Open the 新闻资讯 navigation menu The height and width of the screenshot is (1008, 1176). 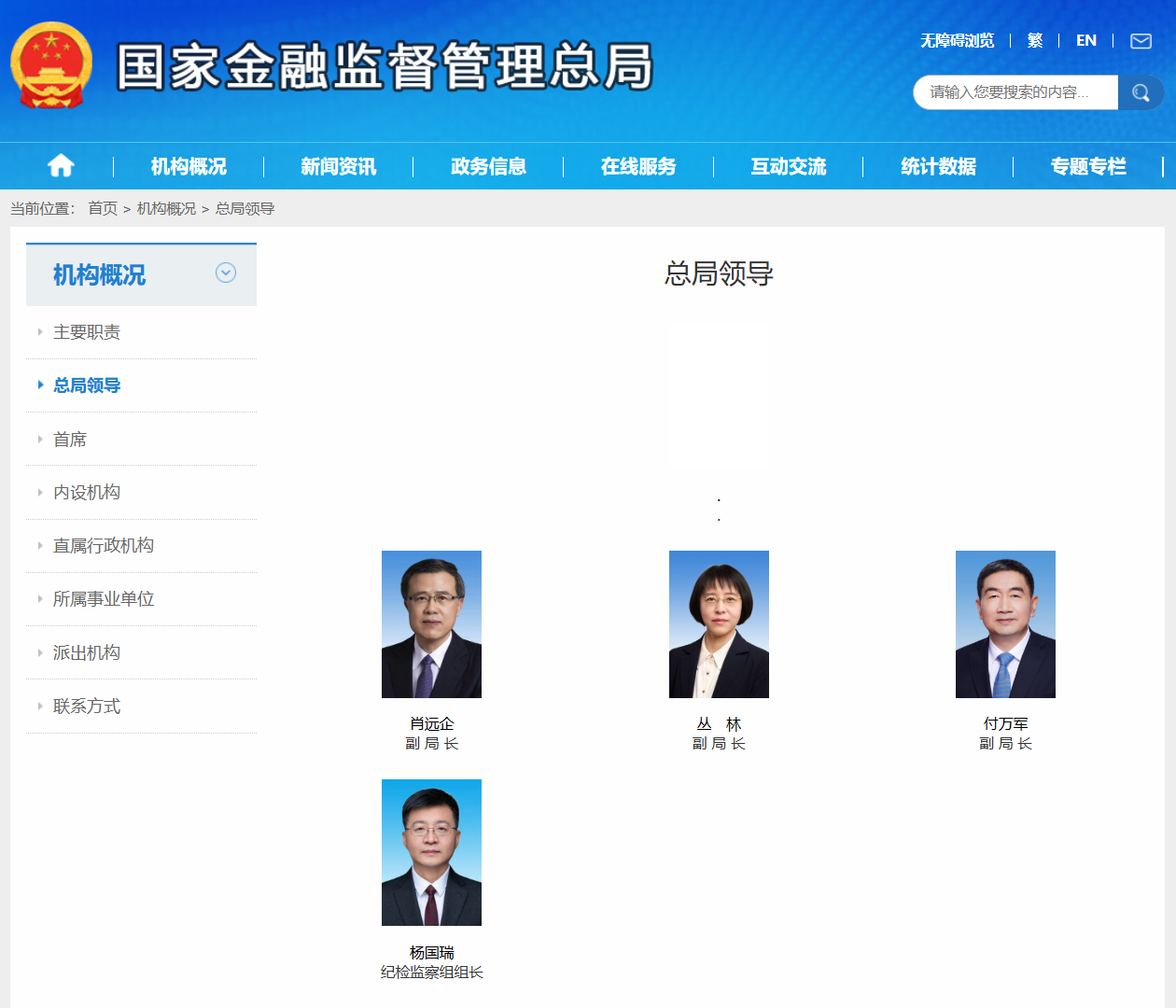tap(338, 166)
